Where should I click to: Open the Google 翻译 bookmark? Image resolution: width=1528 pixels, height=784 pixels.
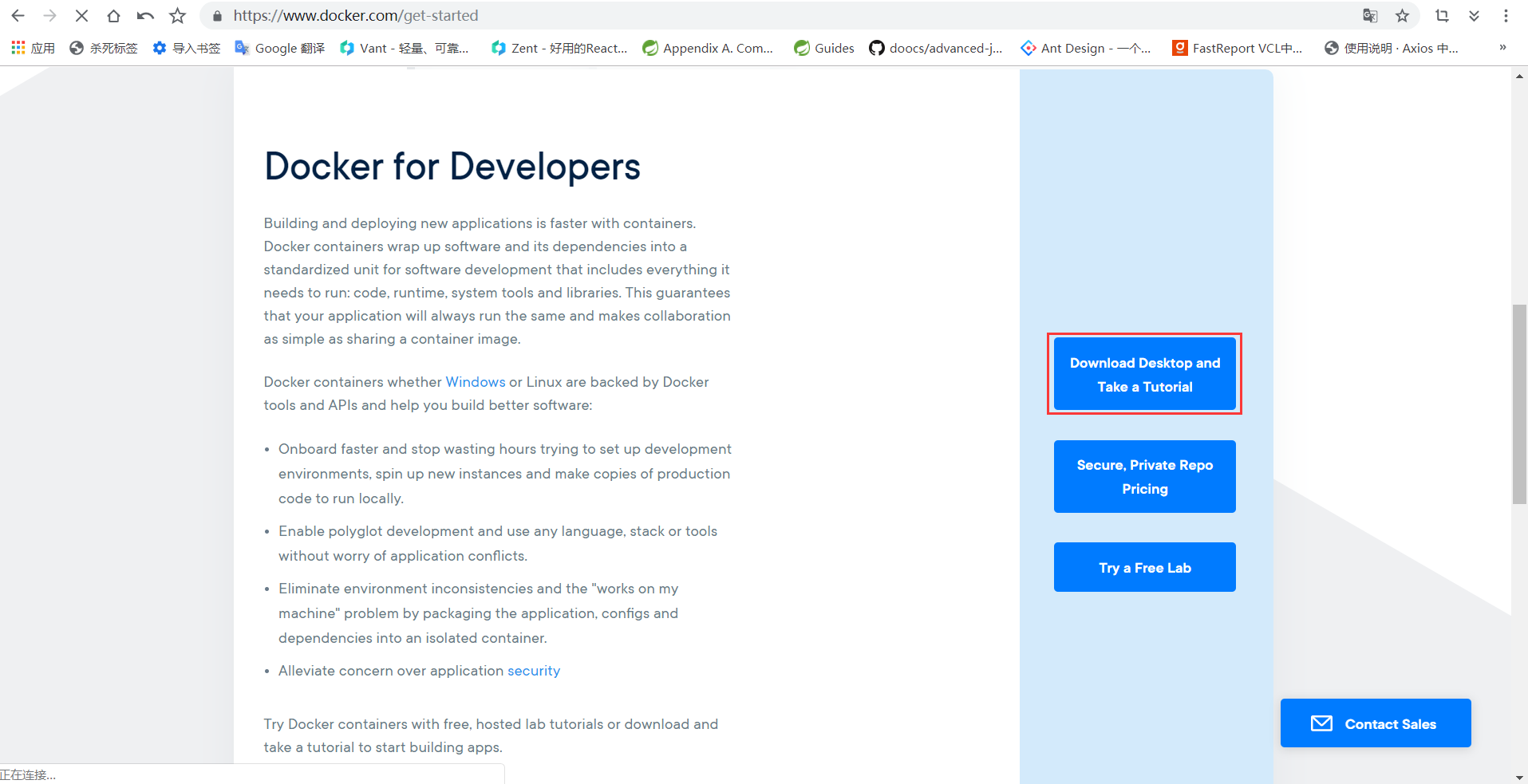click(280, 48)
